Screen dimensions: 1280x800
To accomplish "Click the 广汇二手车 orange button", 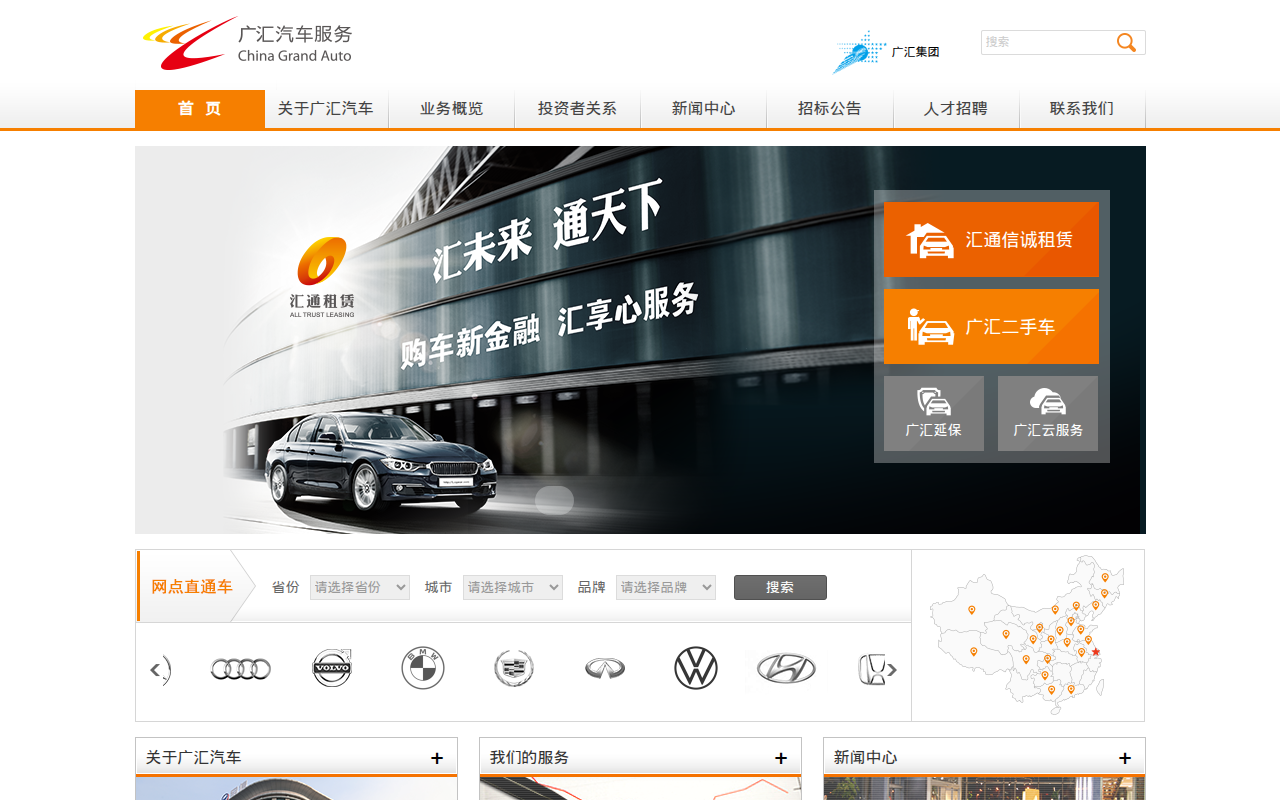I will tap(991, 326).
